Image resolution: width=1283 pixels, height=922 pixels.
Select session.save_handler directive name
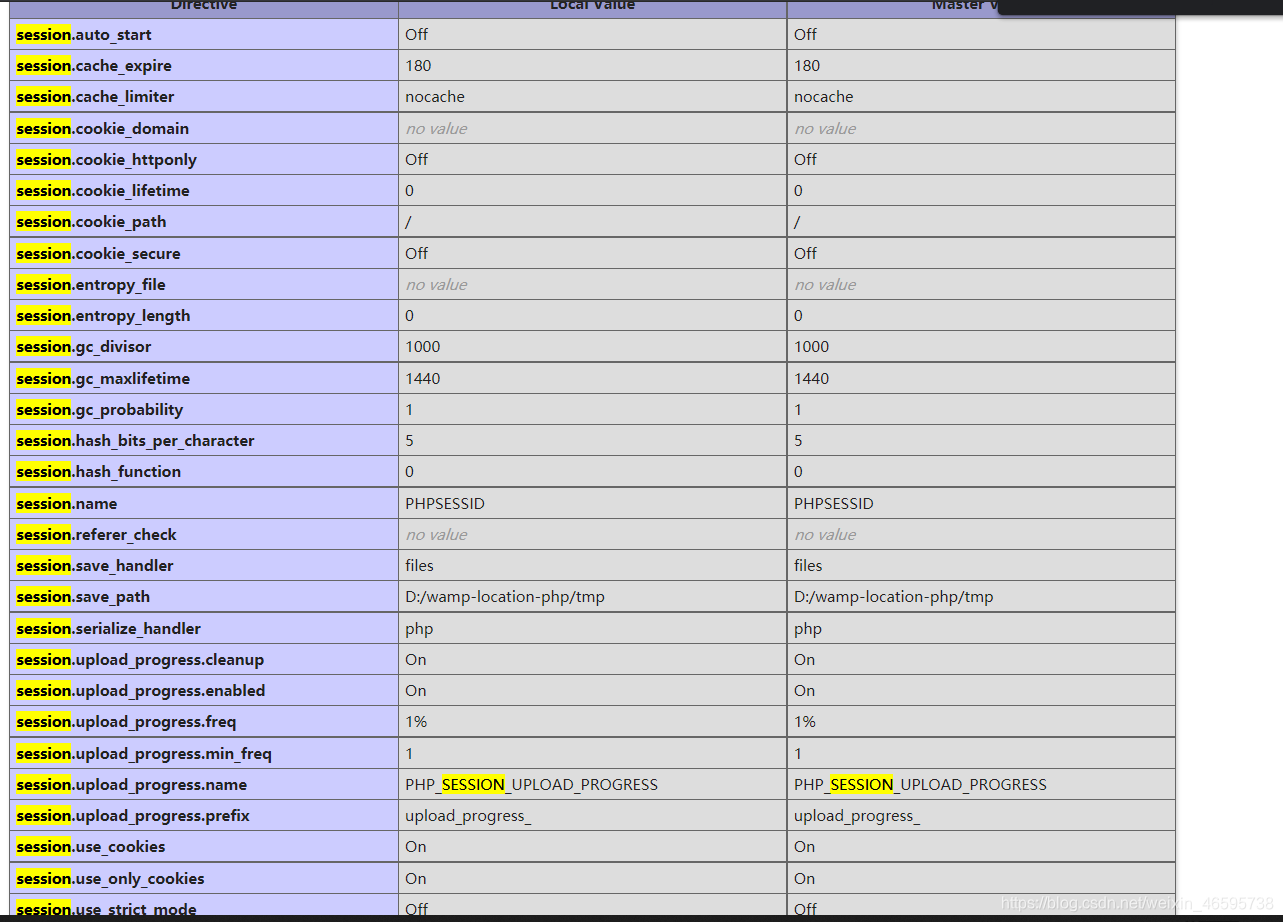tap(95, 566)
